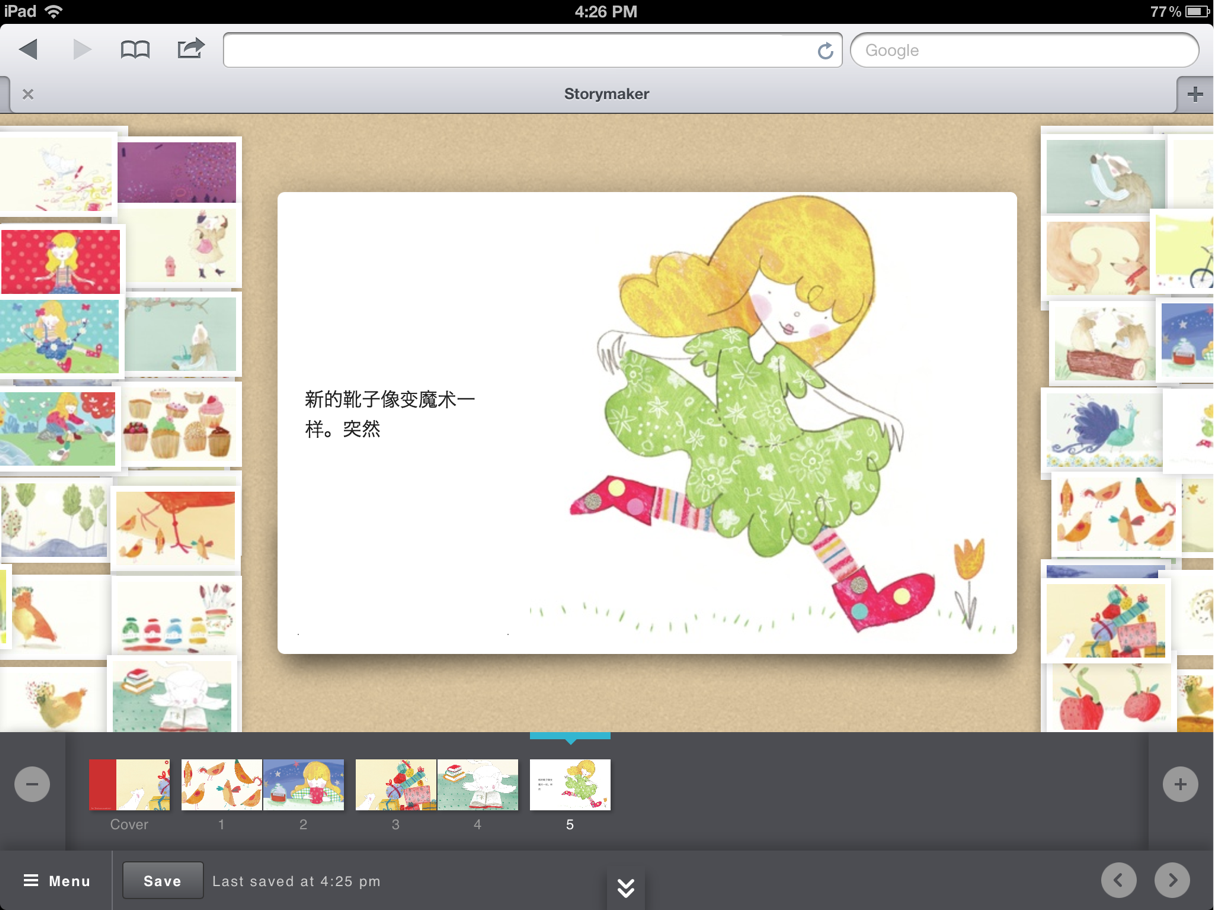Select page 5 thumbnail
Screen dimensions: 1214x910
570,784
